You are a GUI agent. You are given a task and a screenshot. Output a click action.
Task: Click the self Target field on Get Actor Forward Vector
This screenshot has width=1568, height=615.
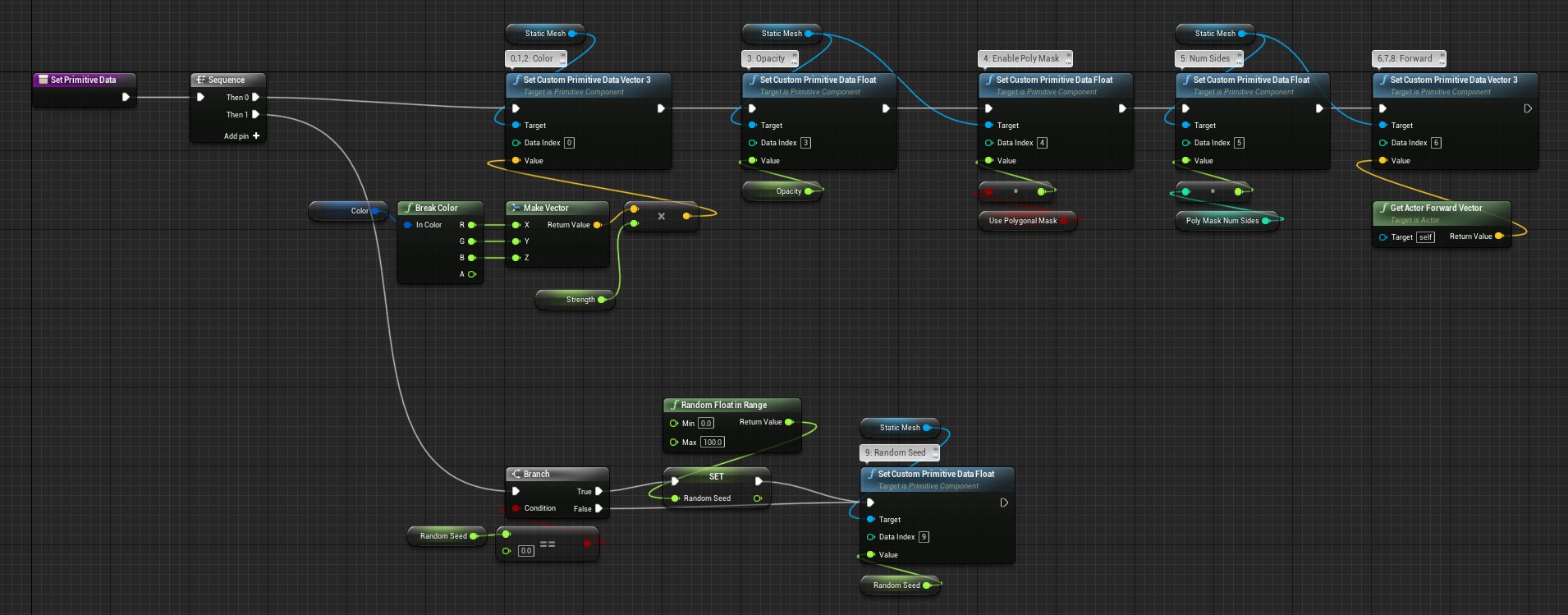(x=1425, y=237)
